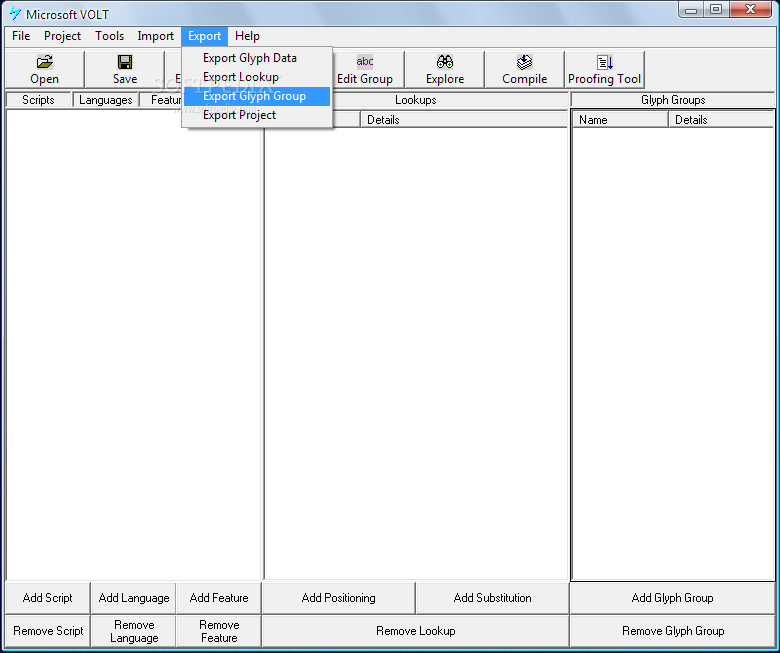Click the Scripts column header

(x=38, y=100)
